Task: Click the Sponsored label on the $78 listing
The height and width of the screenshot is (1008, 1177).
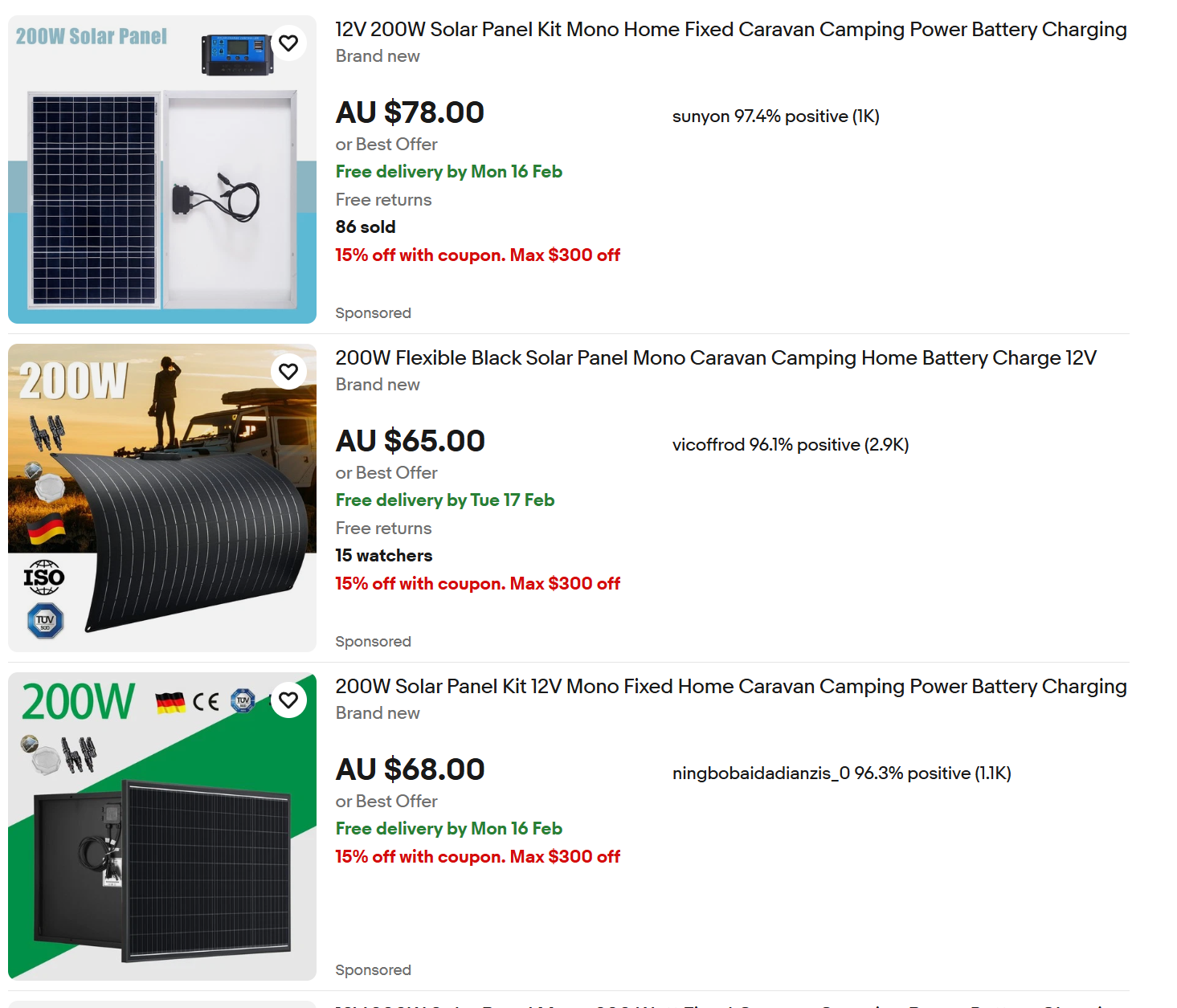Action: click(x=373, y=313)
